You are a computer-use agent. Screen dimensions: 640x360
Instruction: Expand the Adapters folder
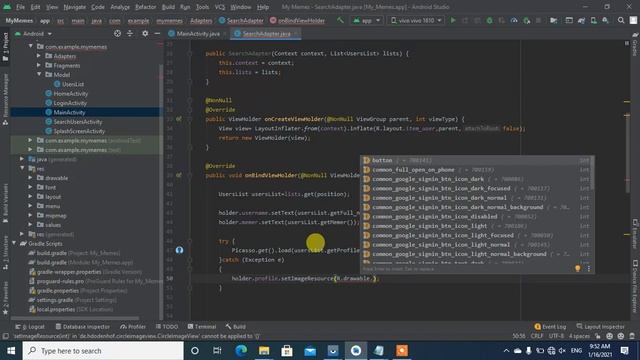click(x=39, y=56)
